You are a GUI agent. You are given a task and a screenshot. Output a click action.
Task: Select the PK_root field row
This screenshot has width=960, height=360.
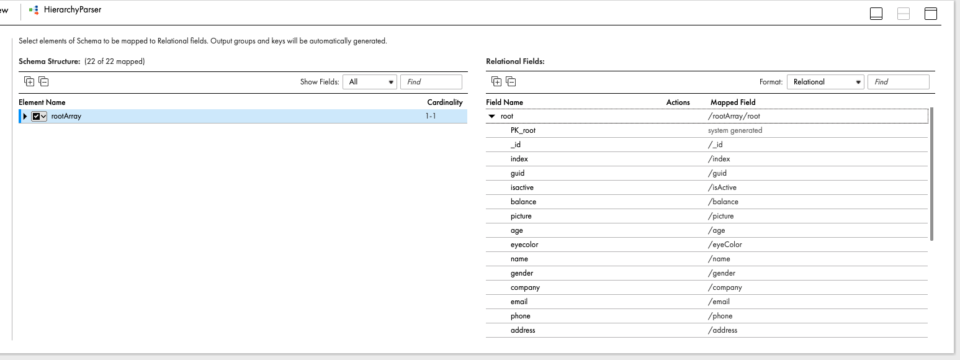click(707, 130)
